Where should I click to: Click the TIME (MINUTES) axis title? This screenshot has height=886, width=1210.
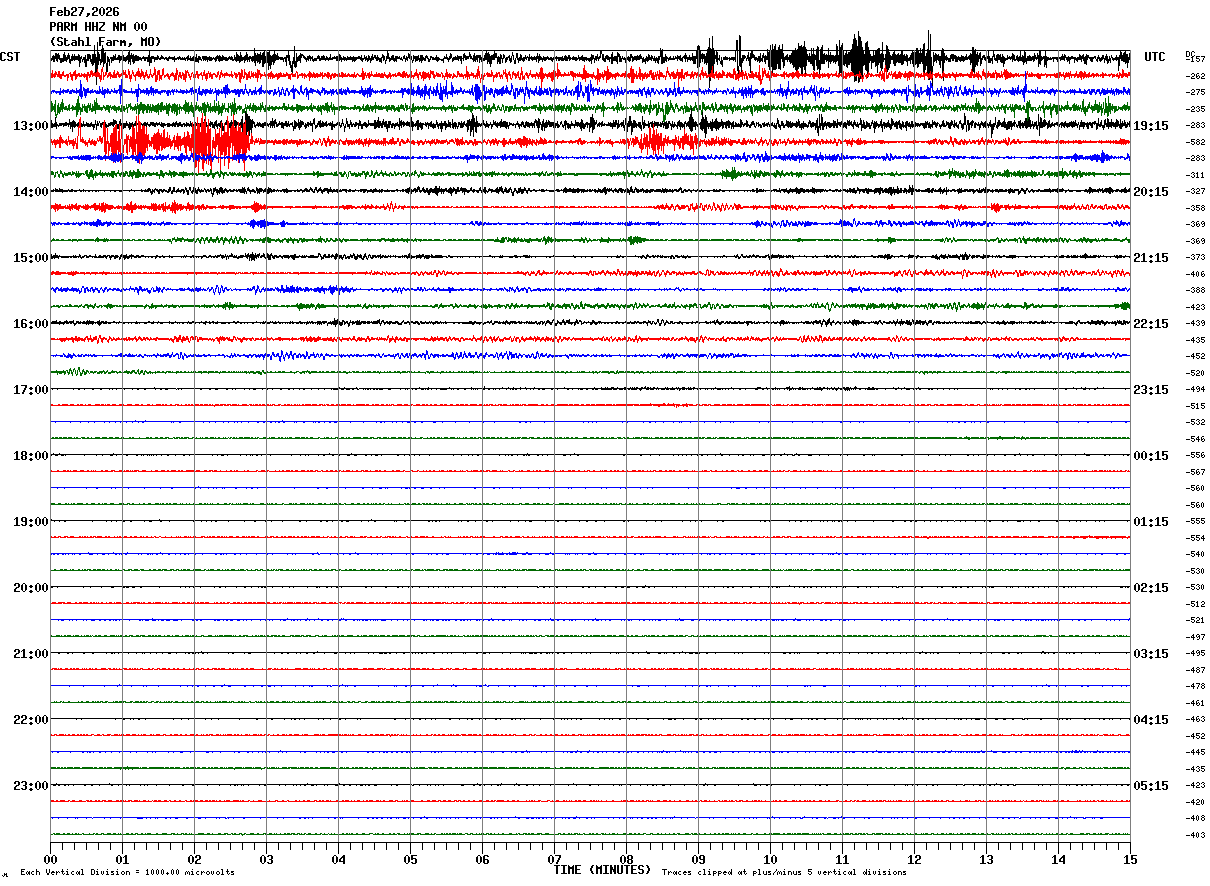[x=602, y=870]
